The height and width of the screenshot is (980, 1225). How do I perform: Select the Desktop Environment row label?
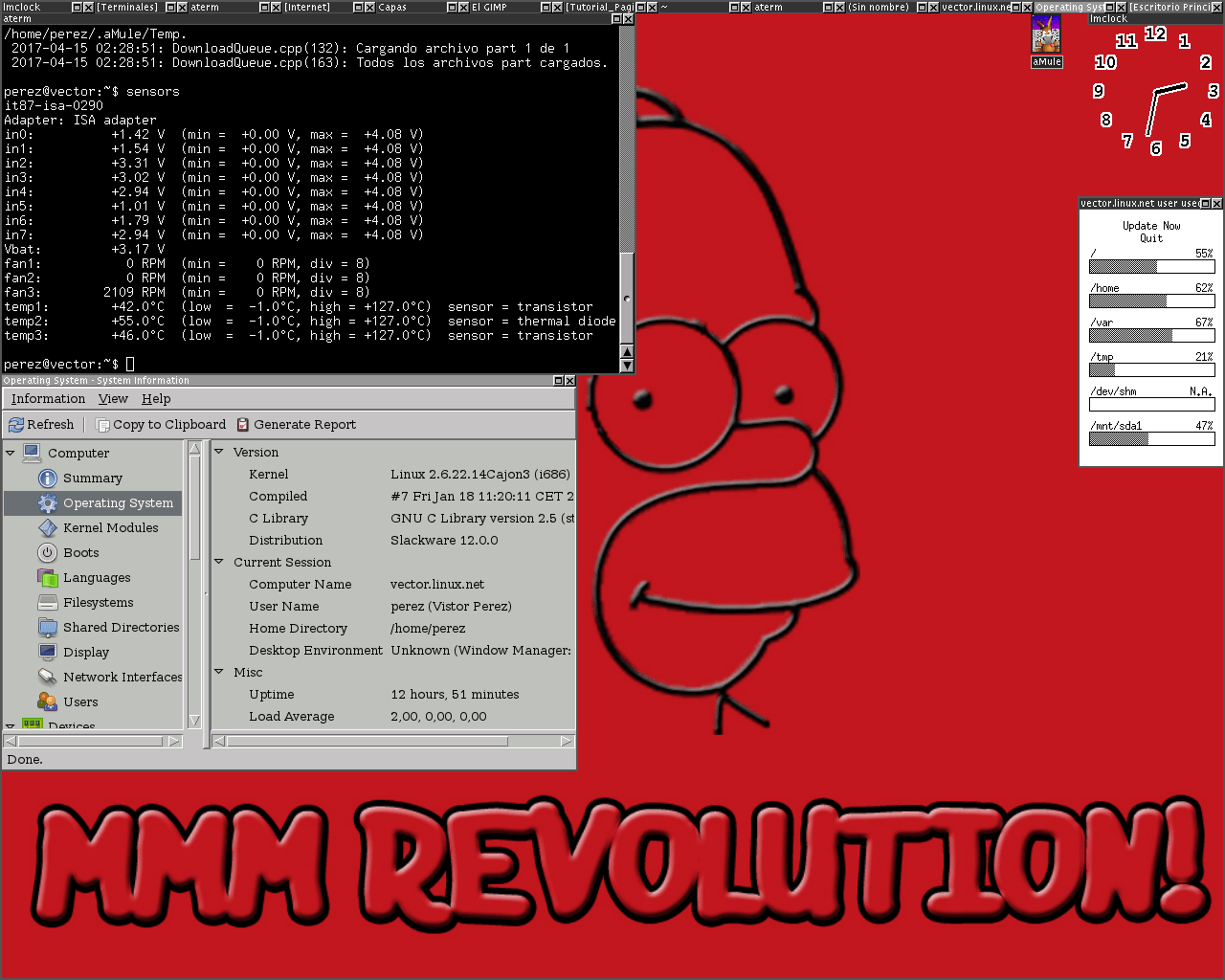[316, 650]
